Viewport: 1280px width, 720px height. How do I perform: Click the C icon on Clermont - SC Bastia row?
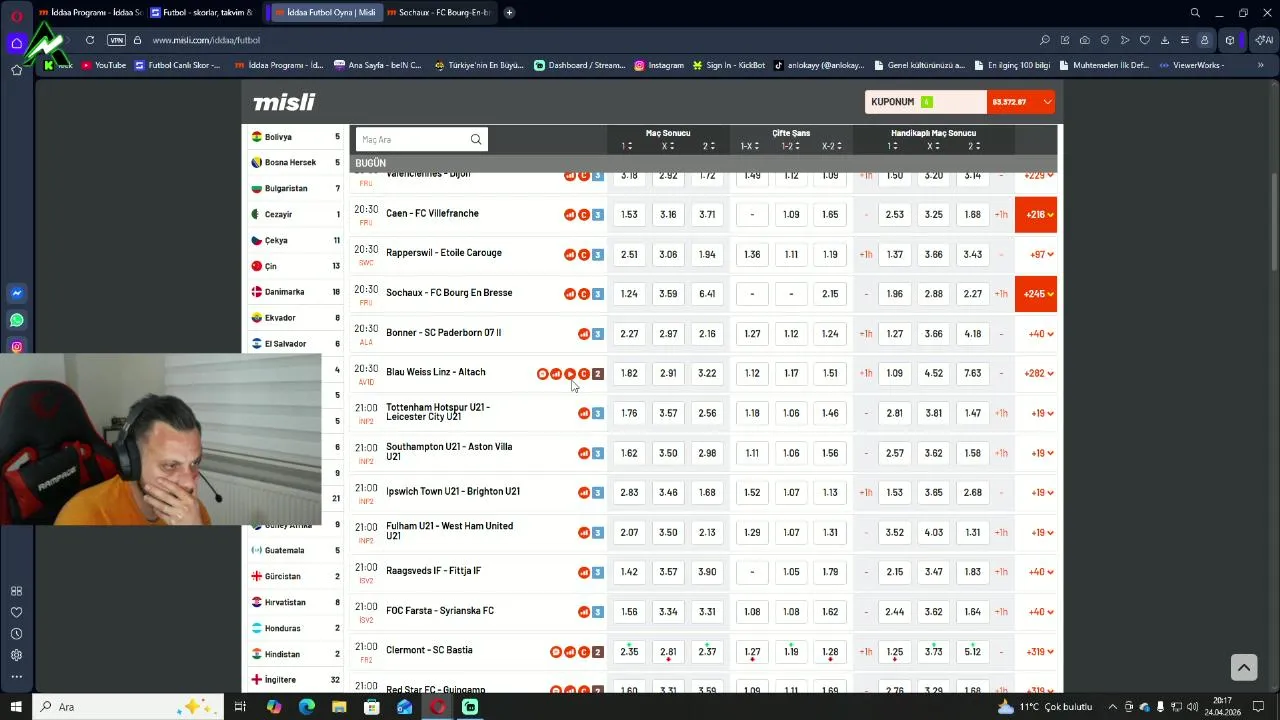584,652
